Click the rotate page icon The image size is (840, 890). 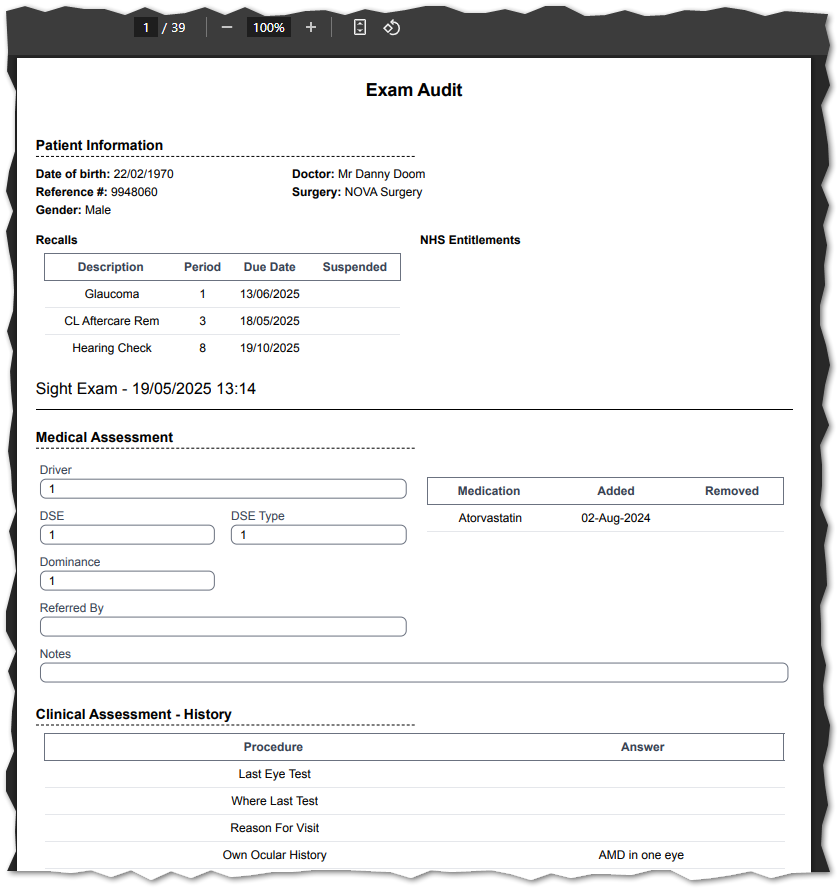(x=392, y=27)
